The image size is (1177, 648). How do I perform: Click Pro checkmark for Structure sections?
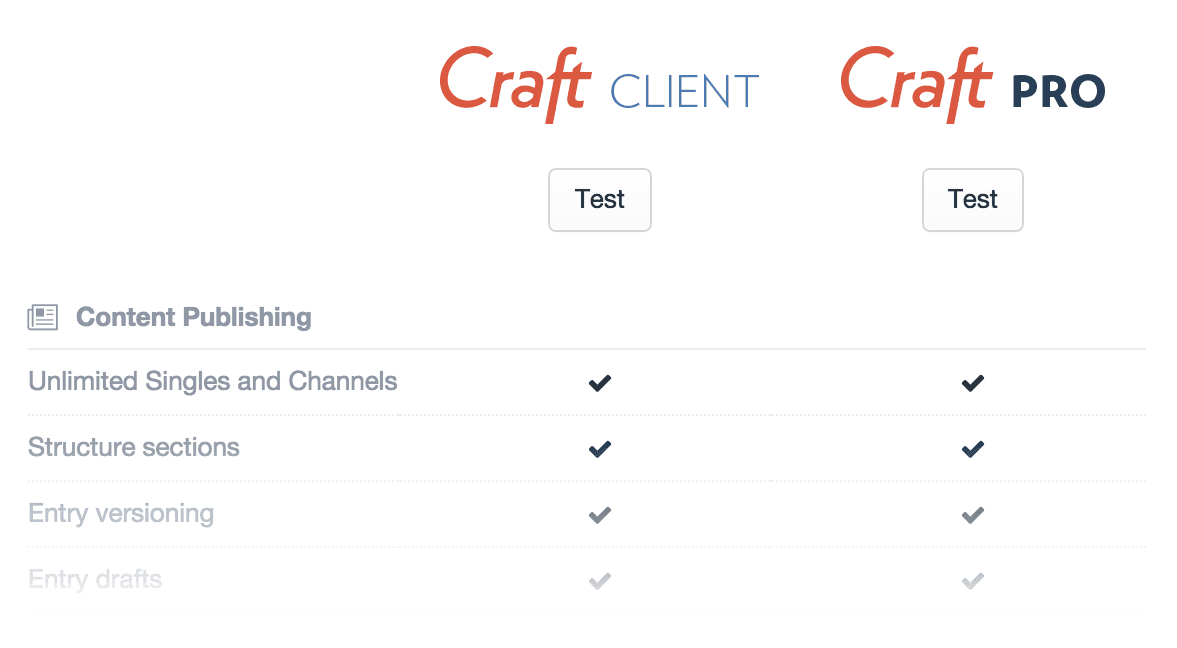click(973, 449)
